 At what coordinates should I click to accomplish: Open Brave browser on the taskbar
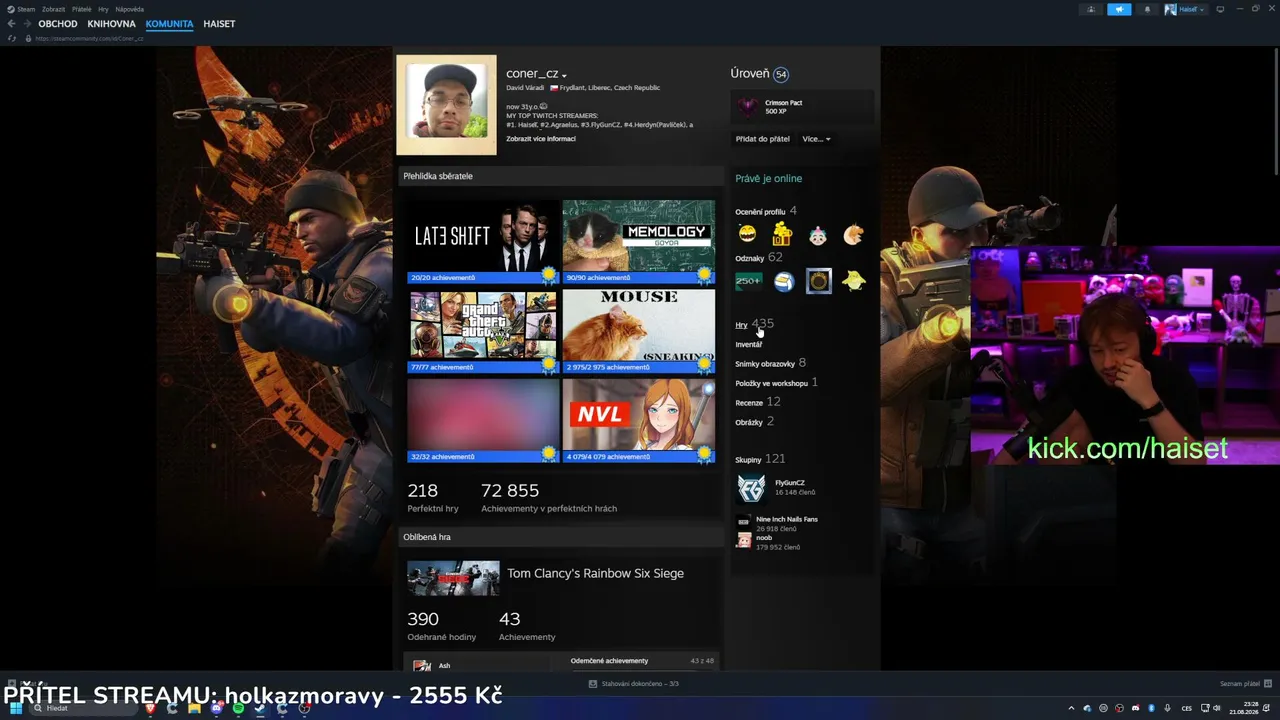click(x=150, y=708)
